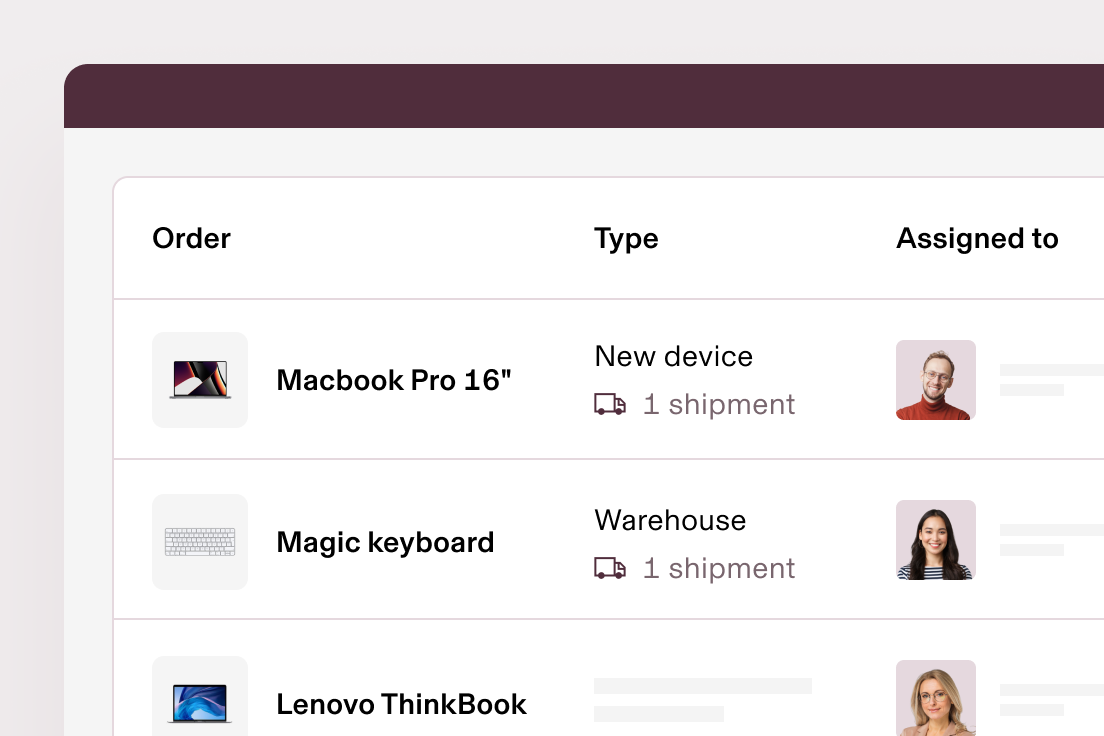View 1 shipment for Macbook Pro

pyautogui.click(x=719, y=405)
